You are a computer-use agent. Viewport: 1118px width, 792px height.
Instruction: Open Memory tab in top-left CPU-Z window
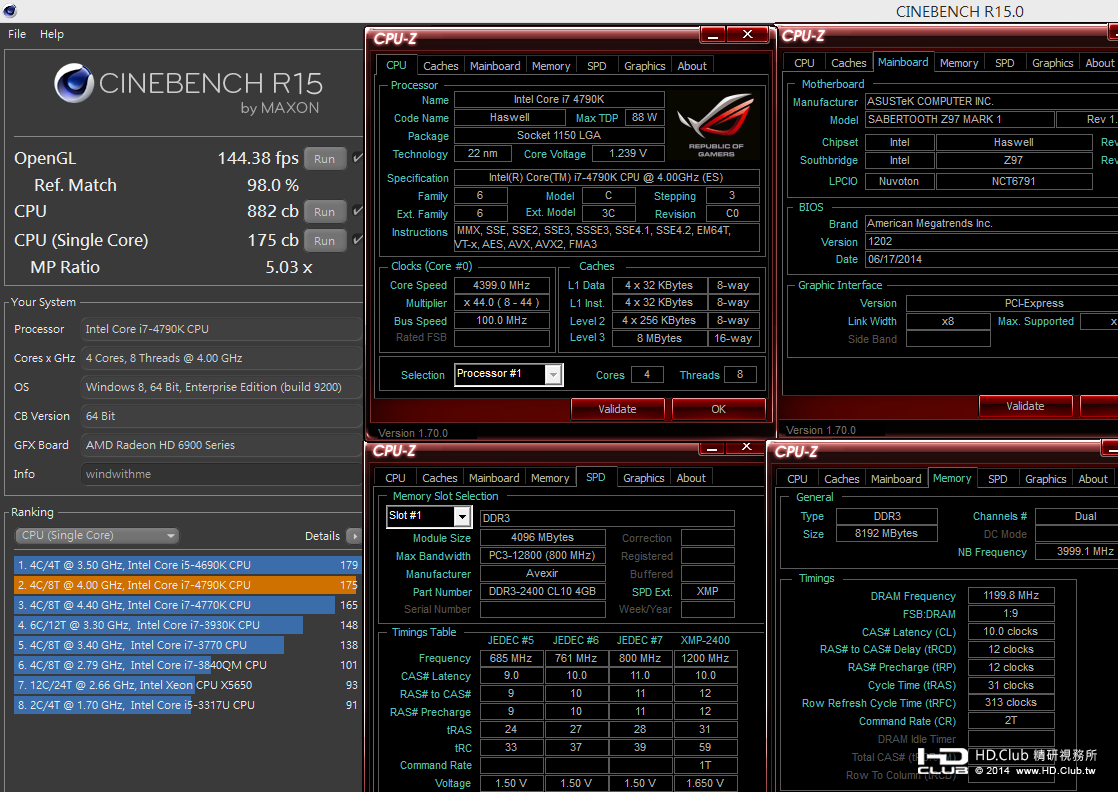550,66
